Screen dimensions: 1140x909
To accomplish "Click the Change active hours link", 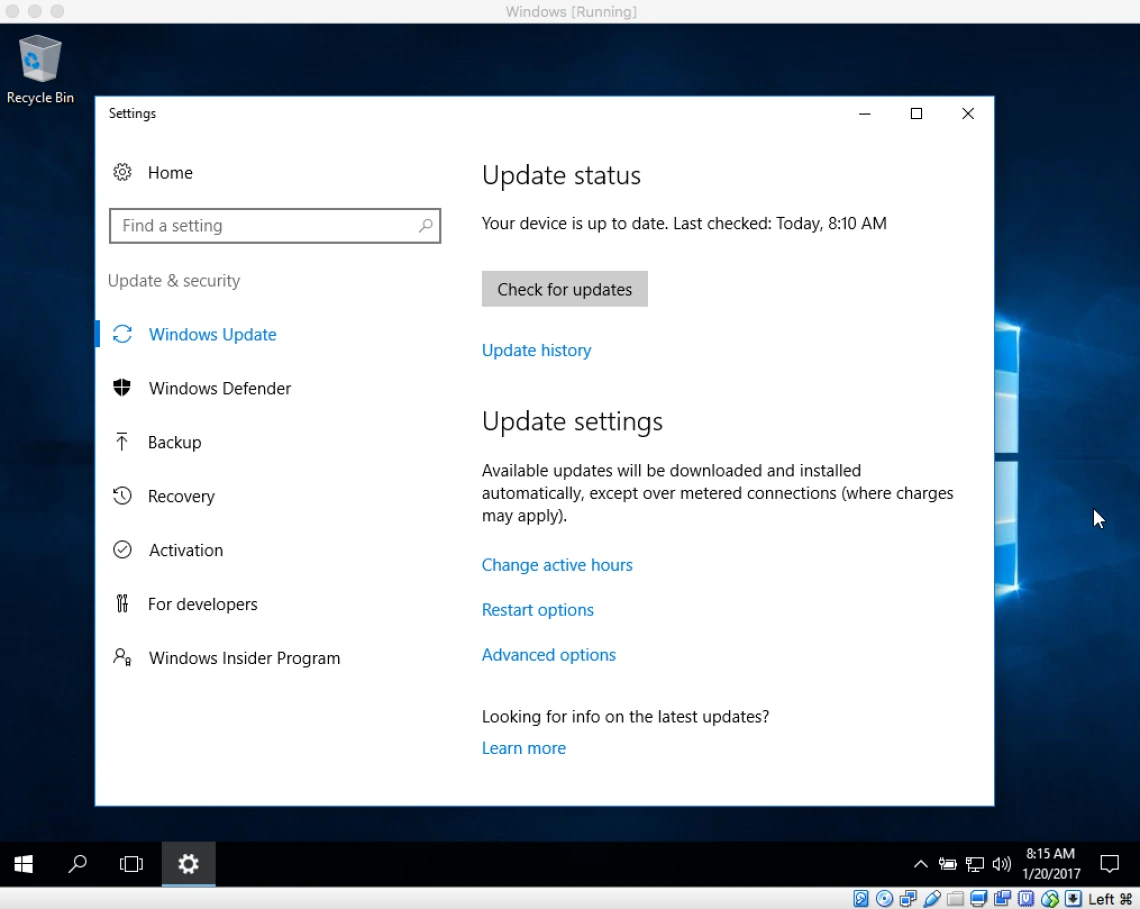I will tap(558, 565).
